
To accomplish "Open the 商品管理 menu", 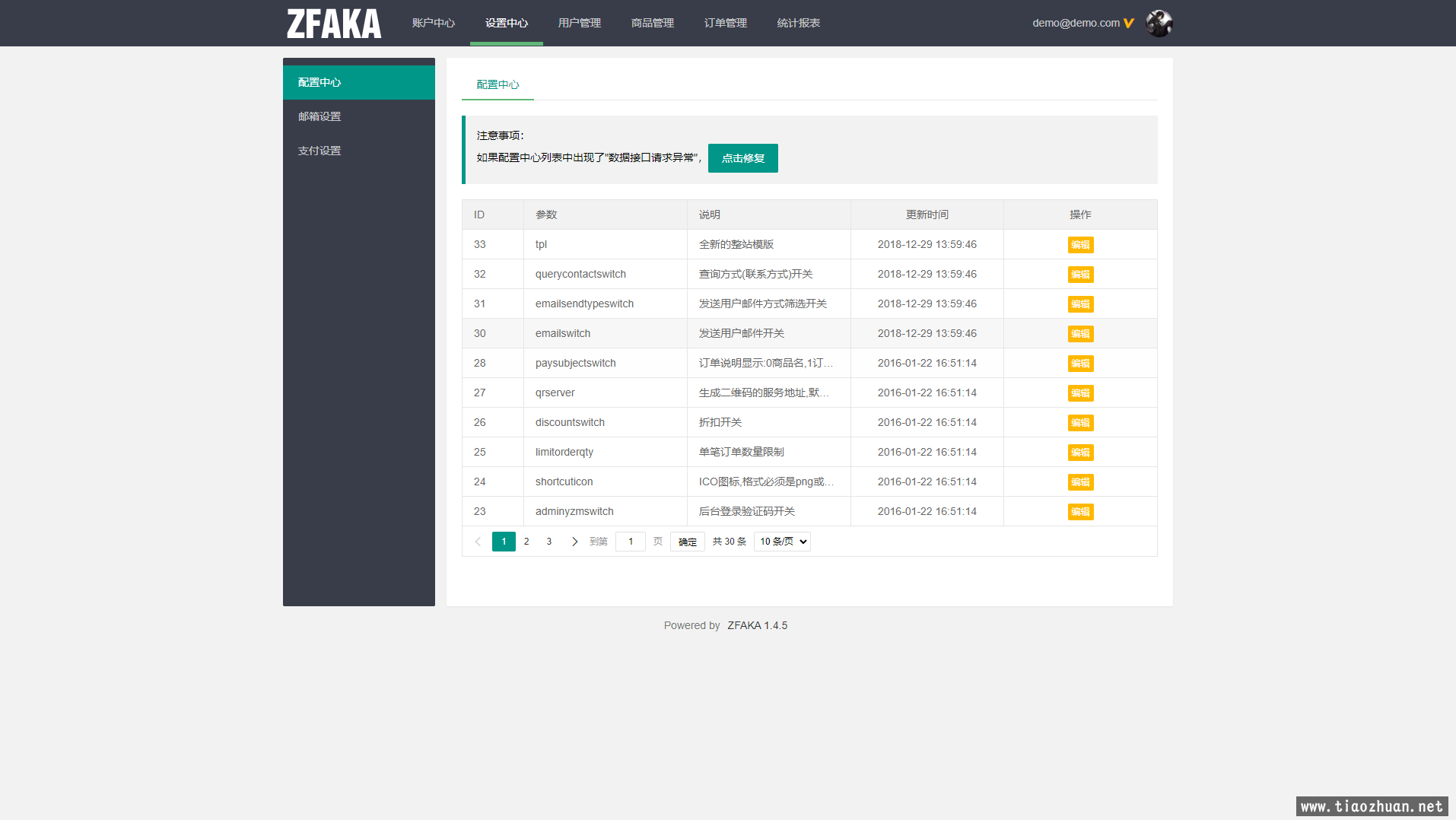I will coord(652,23).
